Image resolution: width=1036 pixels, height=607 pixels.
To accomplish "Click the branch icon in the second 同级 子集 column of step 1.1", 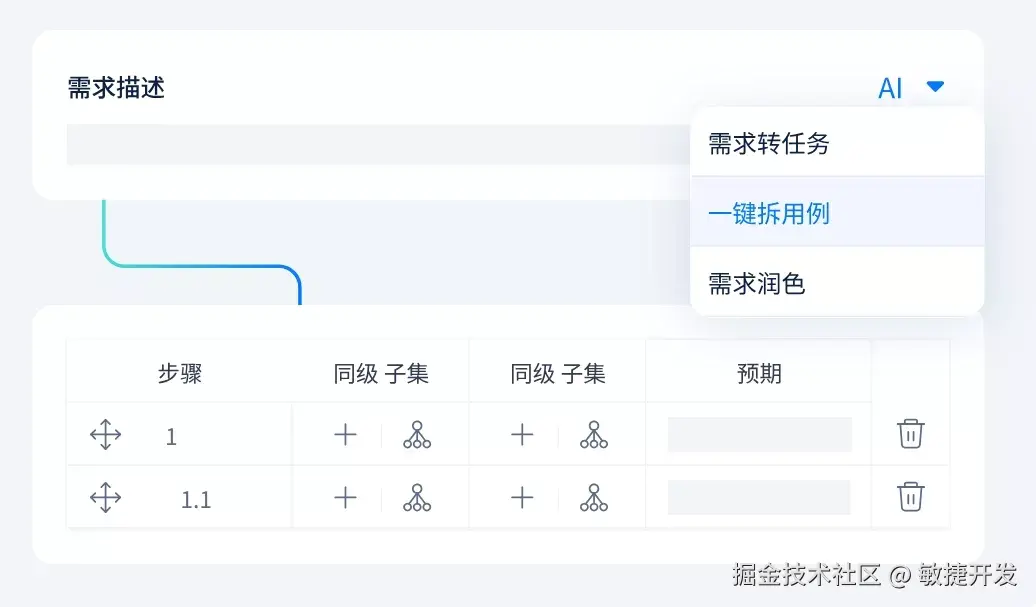I will 594,497.
